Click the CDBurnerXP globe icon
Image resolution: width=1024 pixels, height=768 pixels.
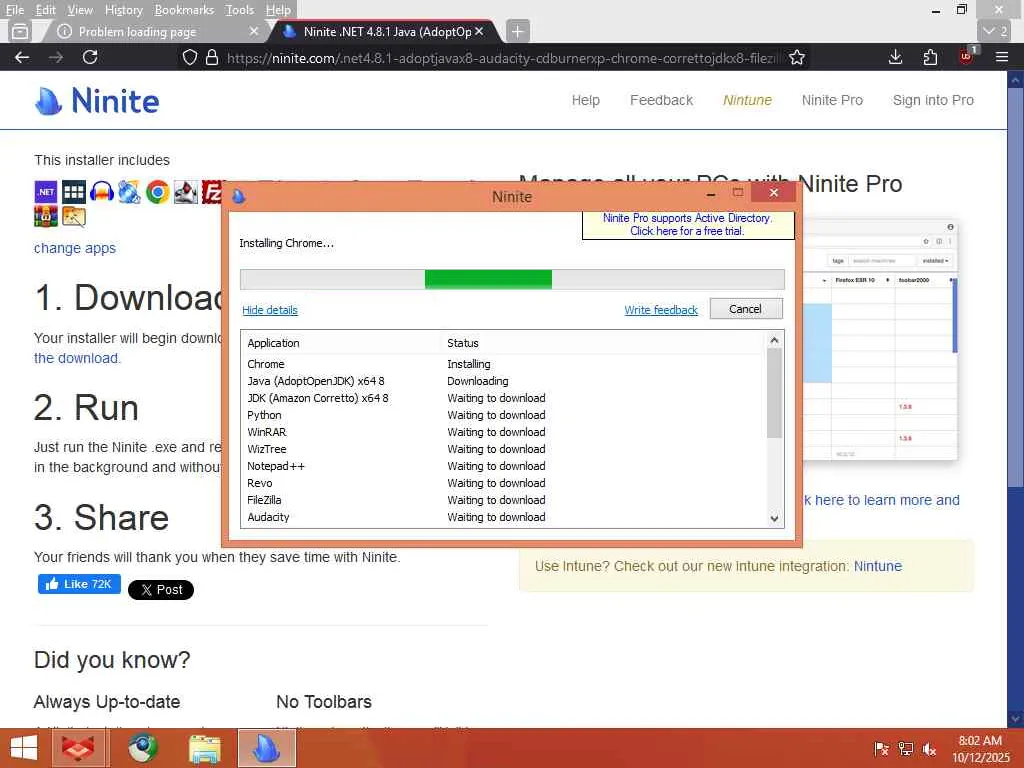129,192
